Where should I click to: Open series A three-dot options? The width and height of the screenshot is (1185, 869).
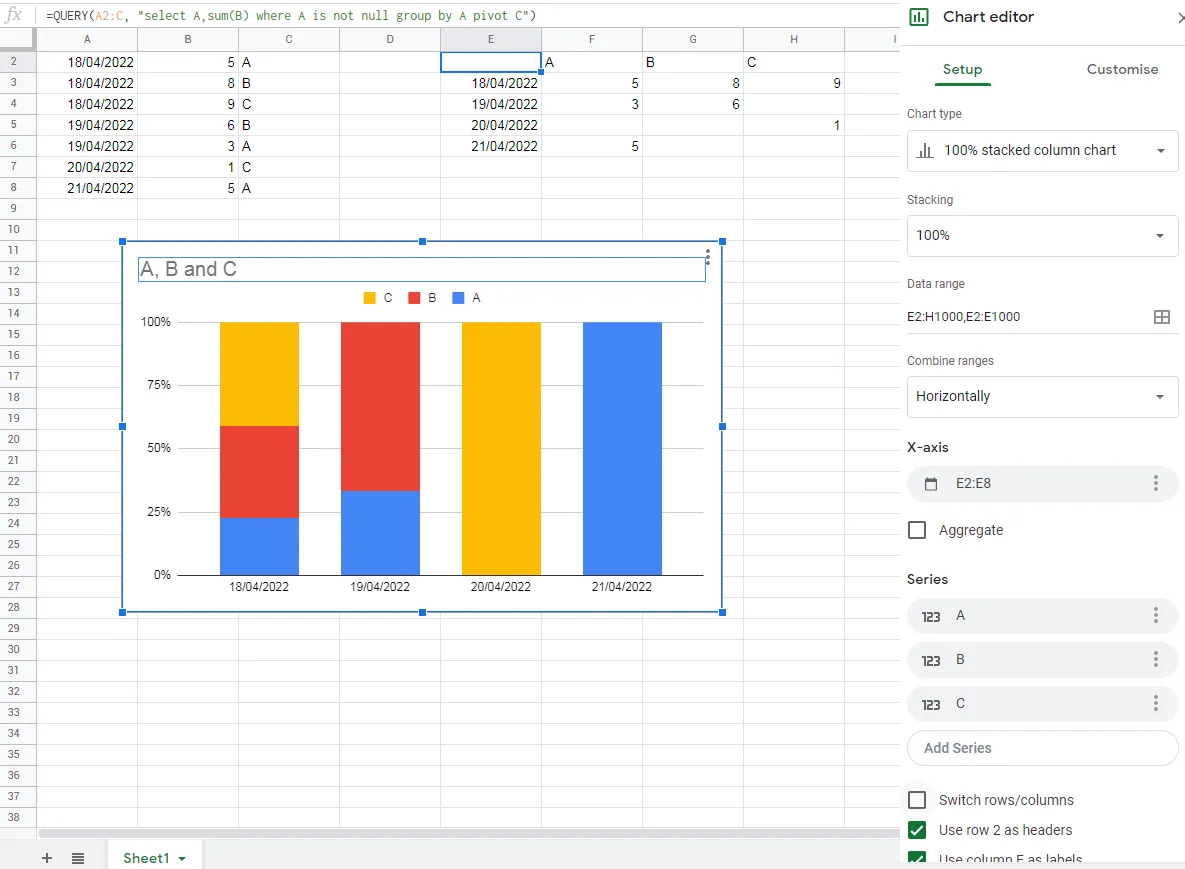[x=1156, y=615]
